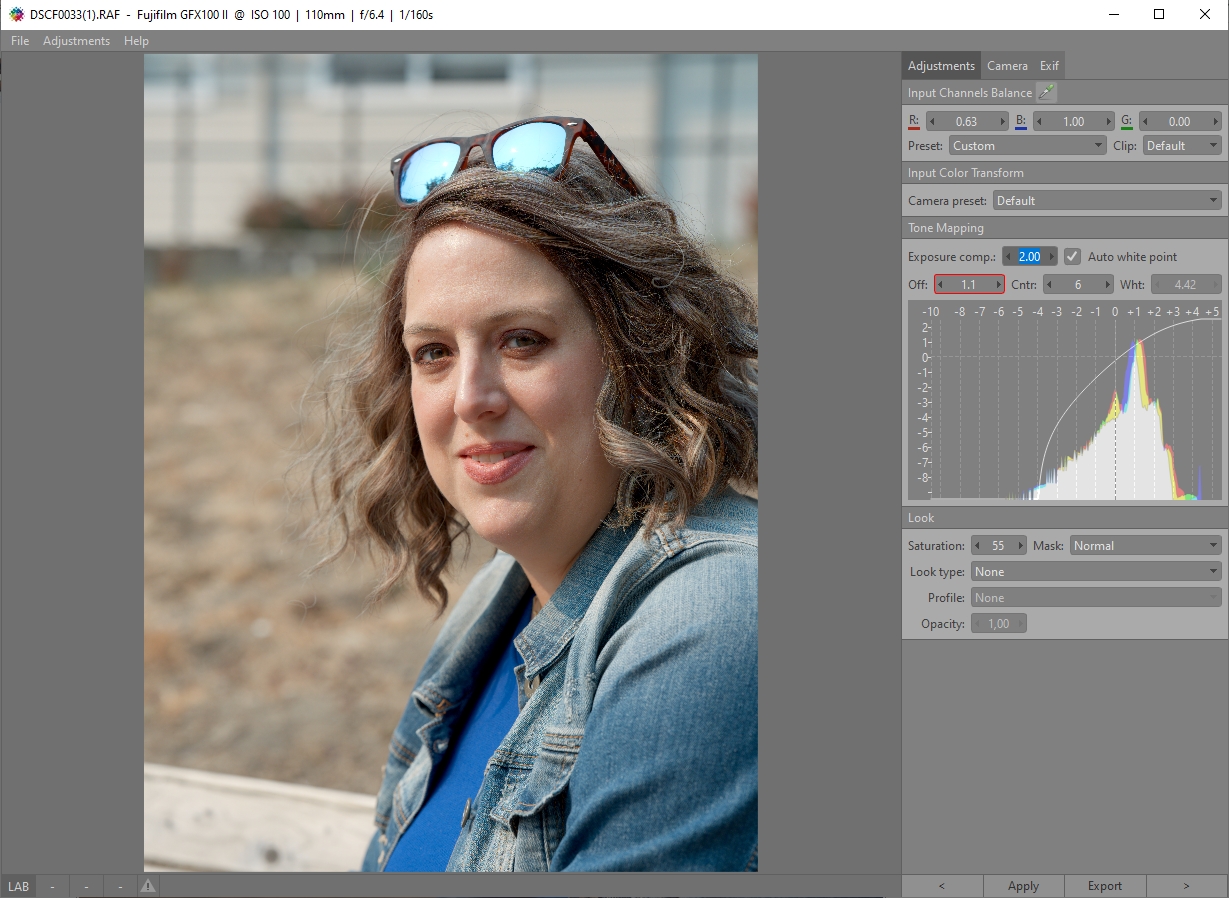Image resolution: width=1229 pixels, height=898 pixels.
Task: Disable the Auto white point checkbox
Action: pyautogui.click(x=1072, y=257)
